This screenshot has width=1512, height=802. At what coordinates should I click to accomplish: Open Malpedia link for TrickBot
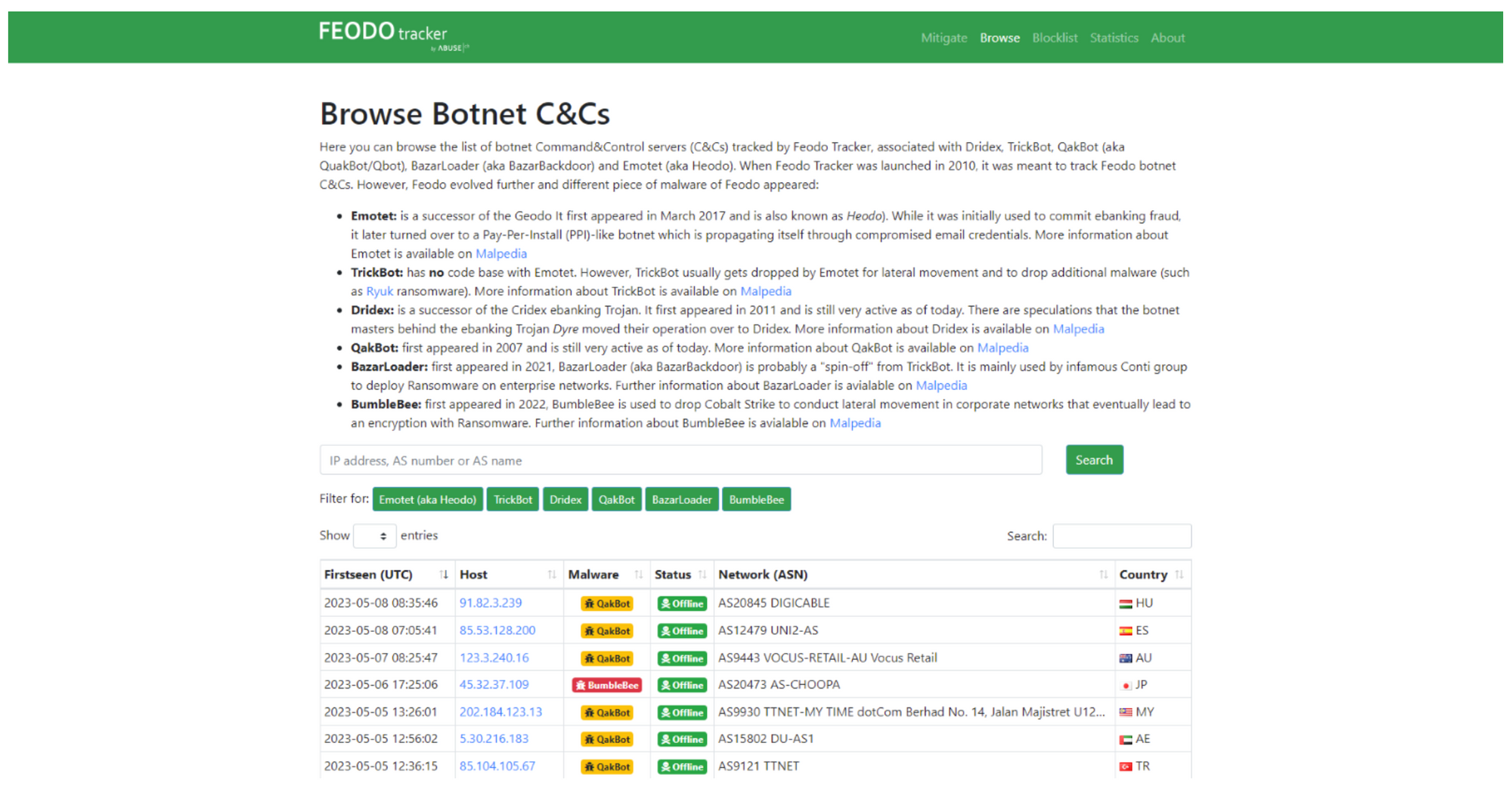[766, 291]
